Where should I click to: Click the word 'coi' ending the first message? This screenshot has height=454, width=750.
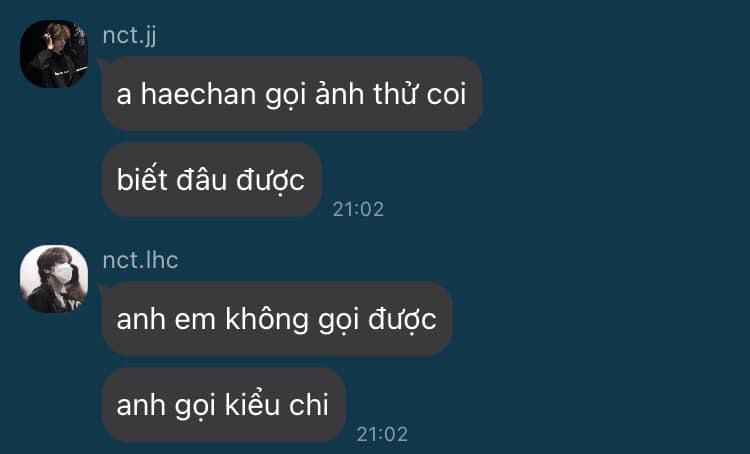[446, 94]
